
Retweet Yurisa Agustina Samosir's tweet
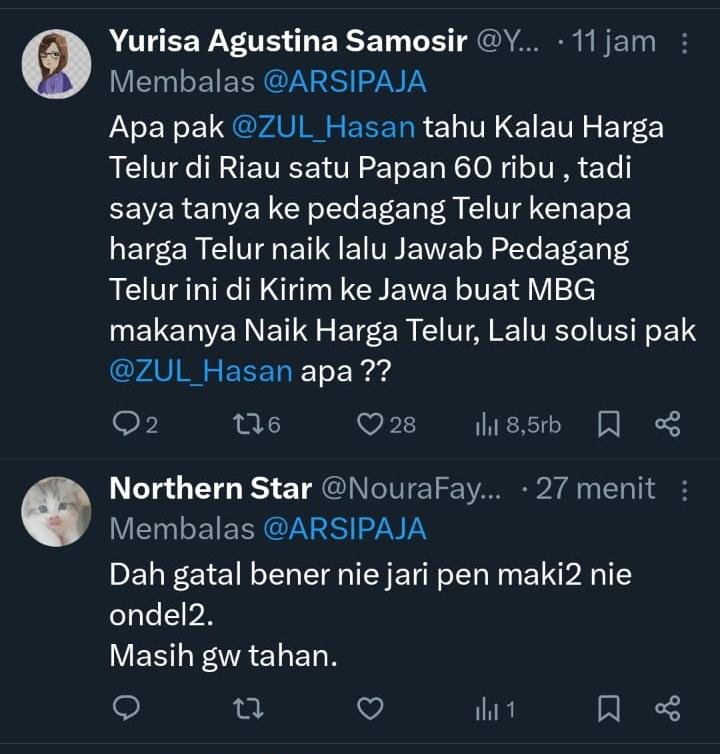pyautogui.click(x=246, y=425)
